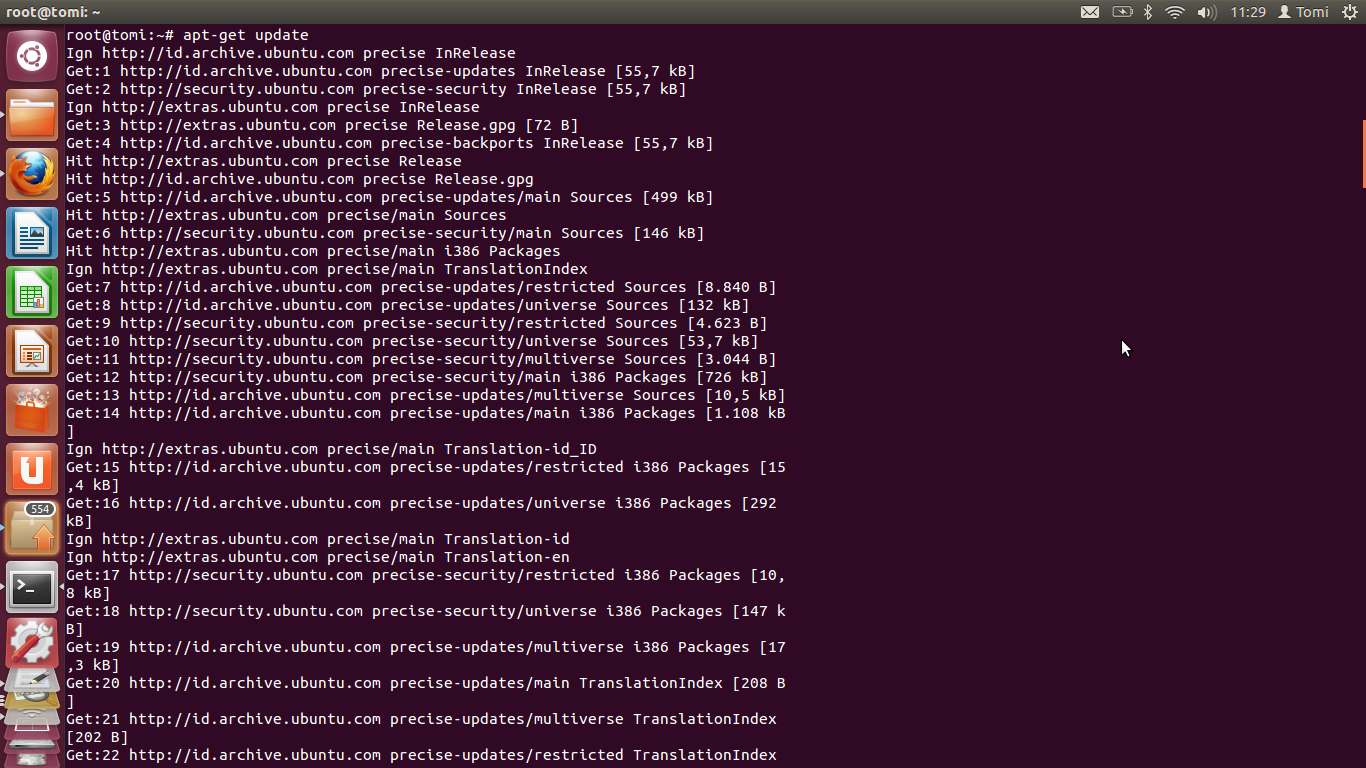Screen dimensions: 1366x768
Task: Toggle the Bluetooth indicator
Action: coord(1149,12)
